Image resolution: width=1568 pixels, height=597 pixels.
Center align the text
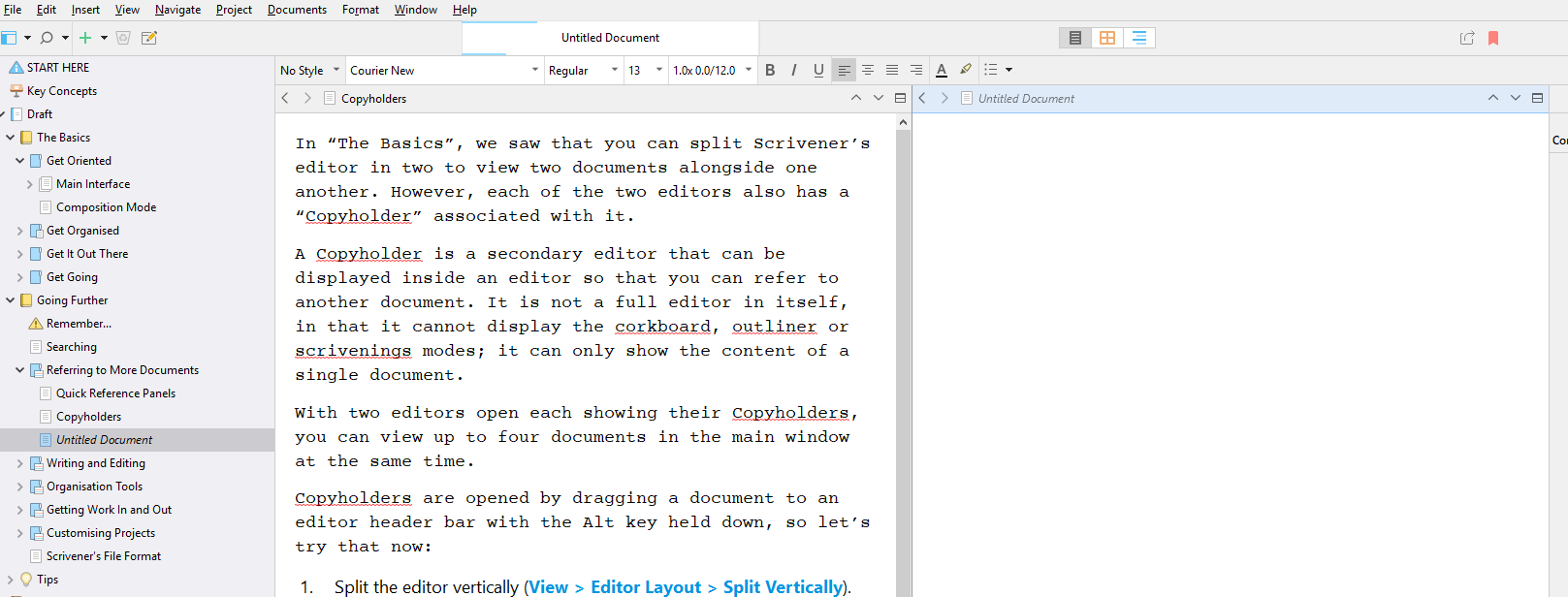[868, 70]
